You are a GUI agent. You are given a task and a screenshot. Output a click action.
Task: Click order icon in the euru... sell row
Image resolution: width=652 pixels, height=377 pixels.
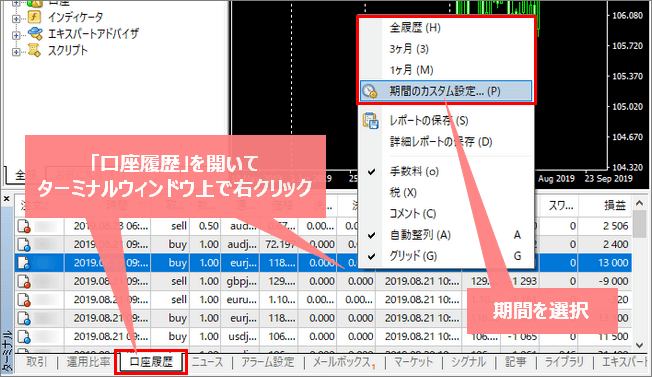click(x=24, y=300)
